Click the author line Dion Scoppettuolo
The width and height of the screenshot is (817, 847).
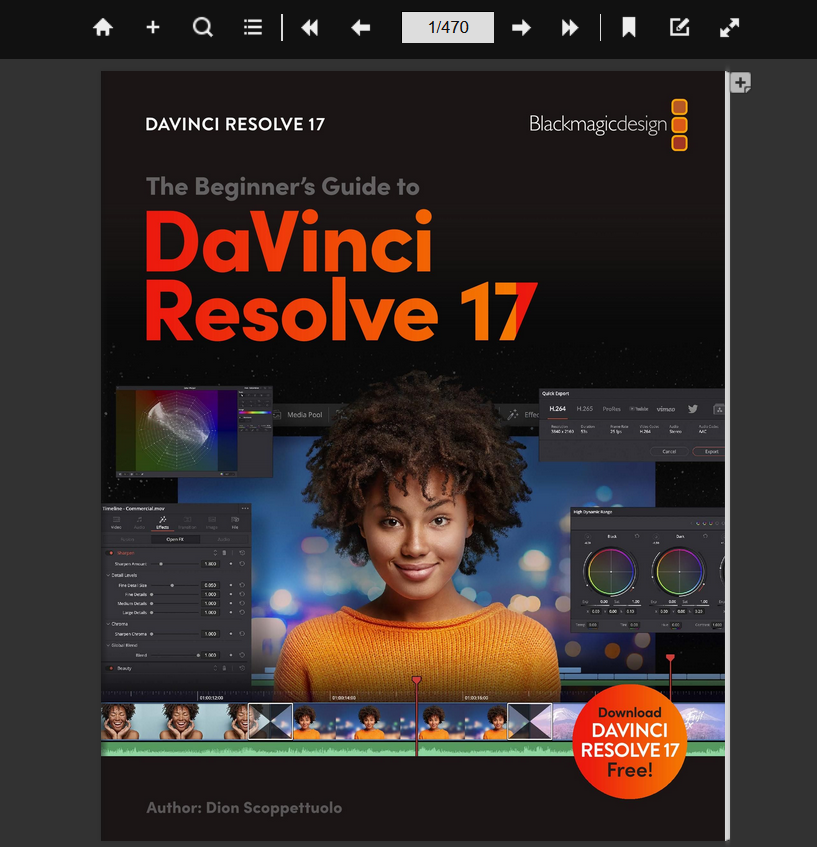point(244,808)
